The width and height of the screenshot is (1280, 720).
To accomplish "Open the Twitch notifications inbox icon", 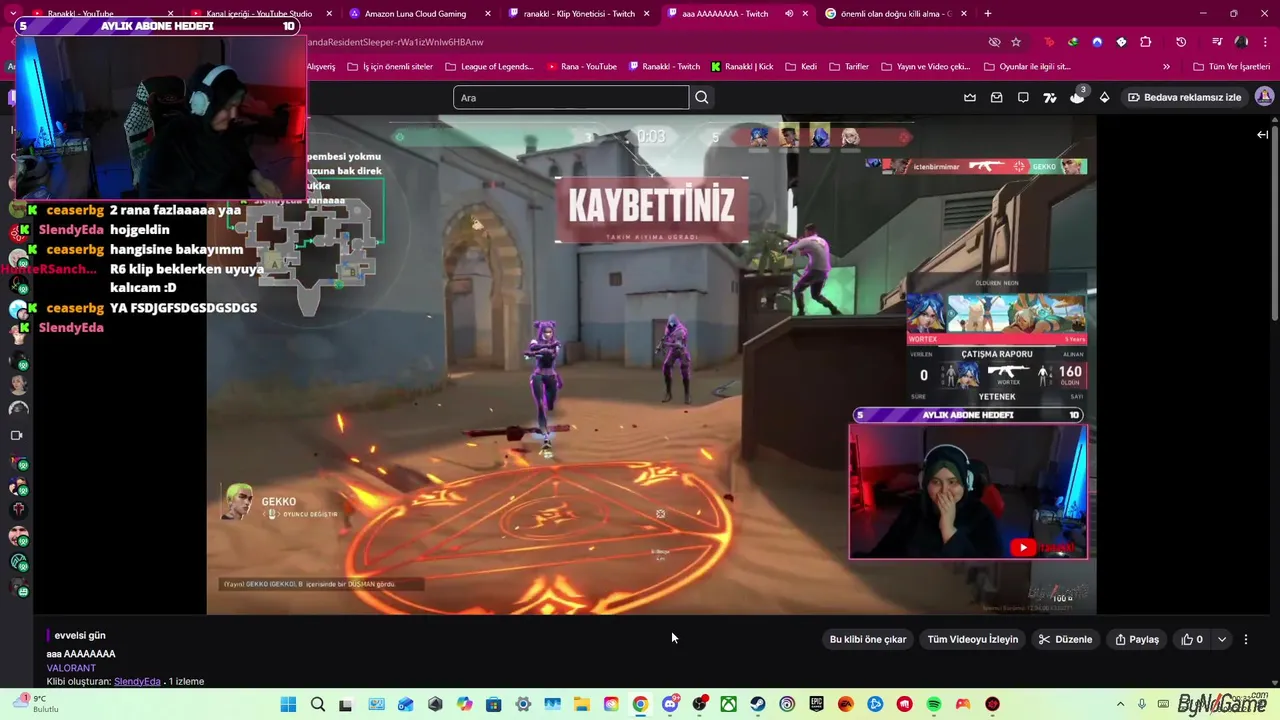I will click(x=996, y=97).
